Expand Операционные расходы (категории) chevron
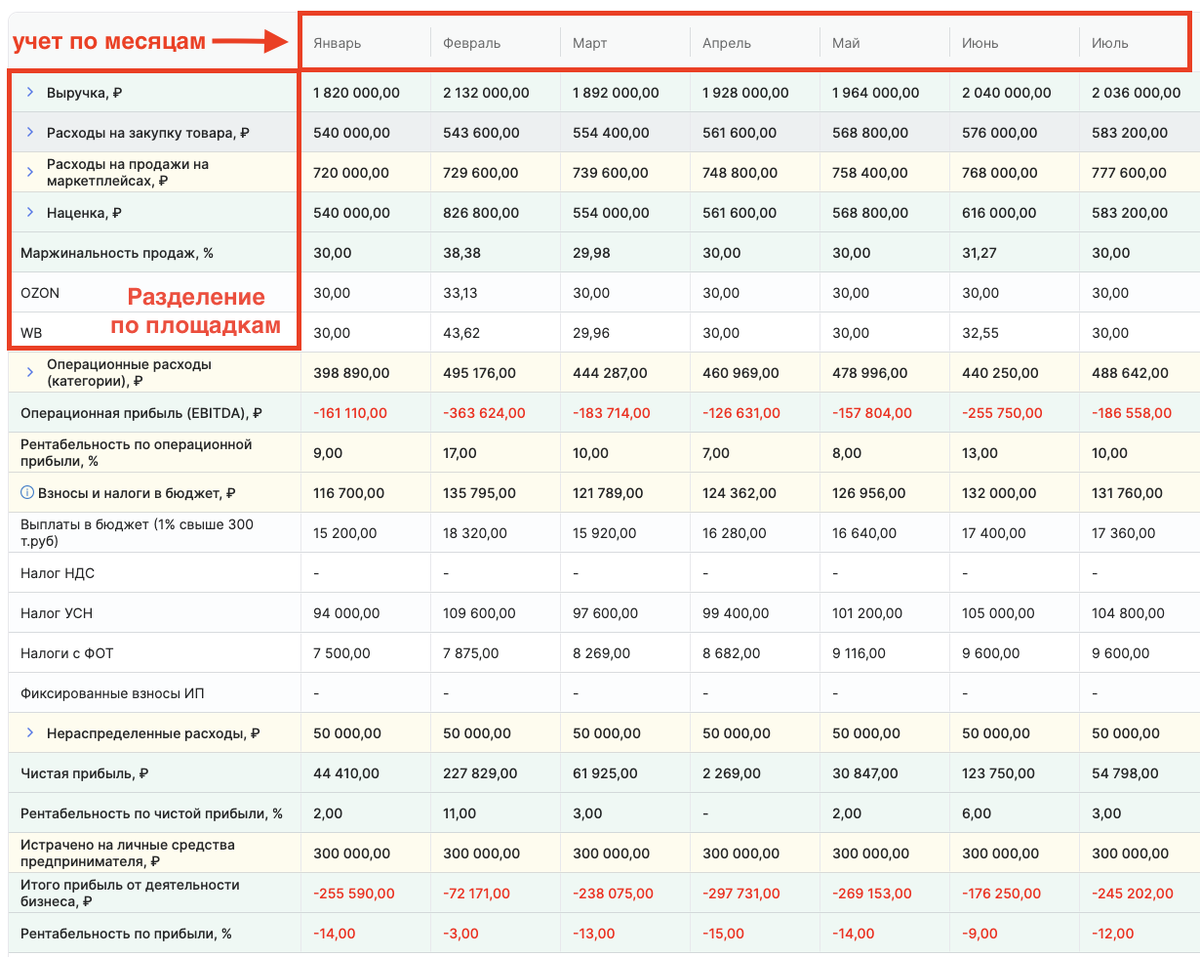Screen dimensions: 1200x957 coord(30,372)
